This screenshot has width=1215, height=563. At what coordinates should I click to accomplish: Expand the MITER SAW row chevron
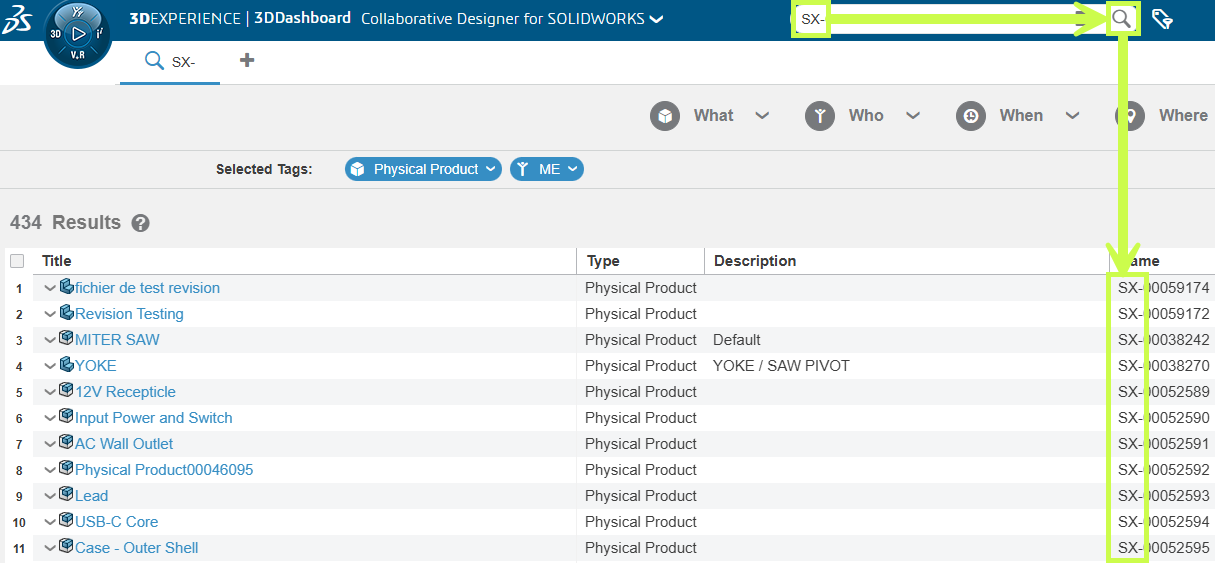click(50, 340)
